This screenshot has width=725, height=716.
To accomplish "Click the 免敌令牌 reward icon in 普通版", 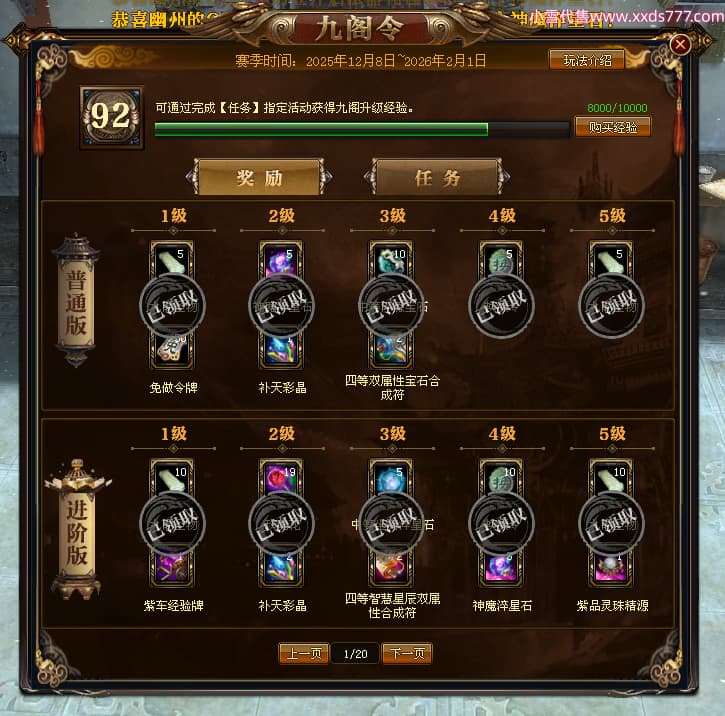I will click(172, 349).
